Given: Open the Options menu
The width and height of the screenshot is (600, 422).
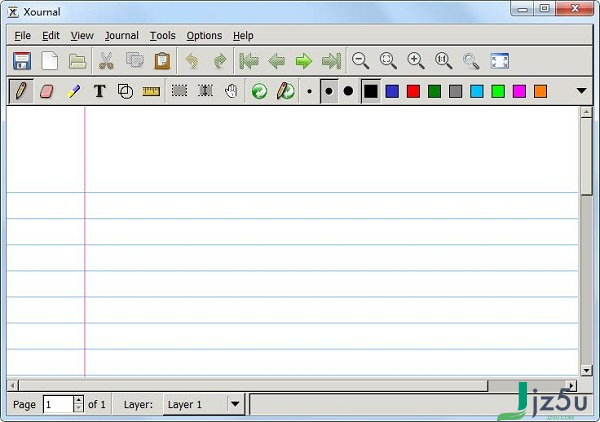Looking at the screenshot, I should tap(204, 36).
